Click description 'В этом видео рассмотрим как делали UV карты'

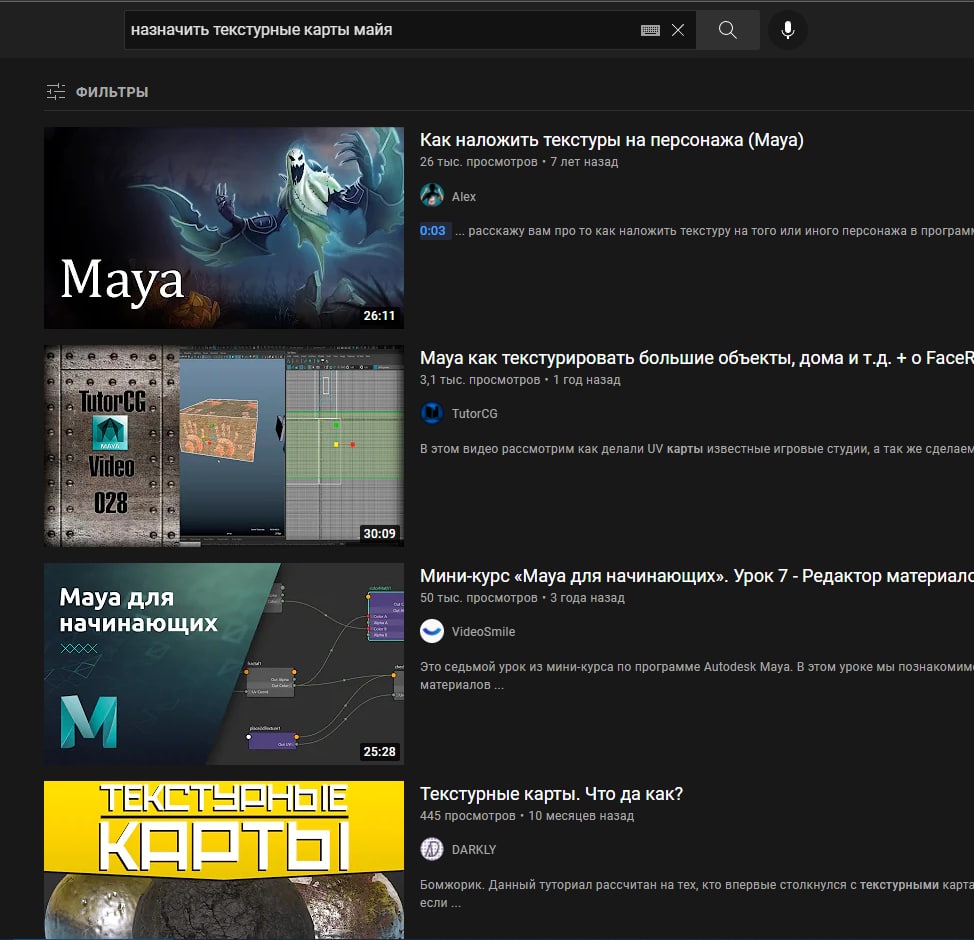coord(696,449)
